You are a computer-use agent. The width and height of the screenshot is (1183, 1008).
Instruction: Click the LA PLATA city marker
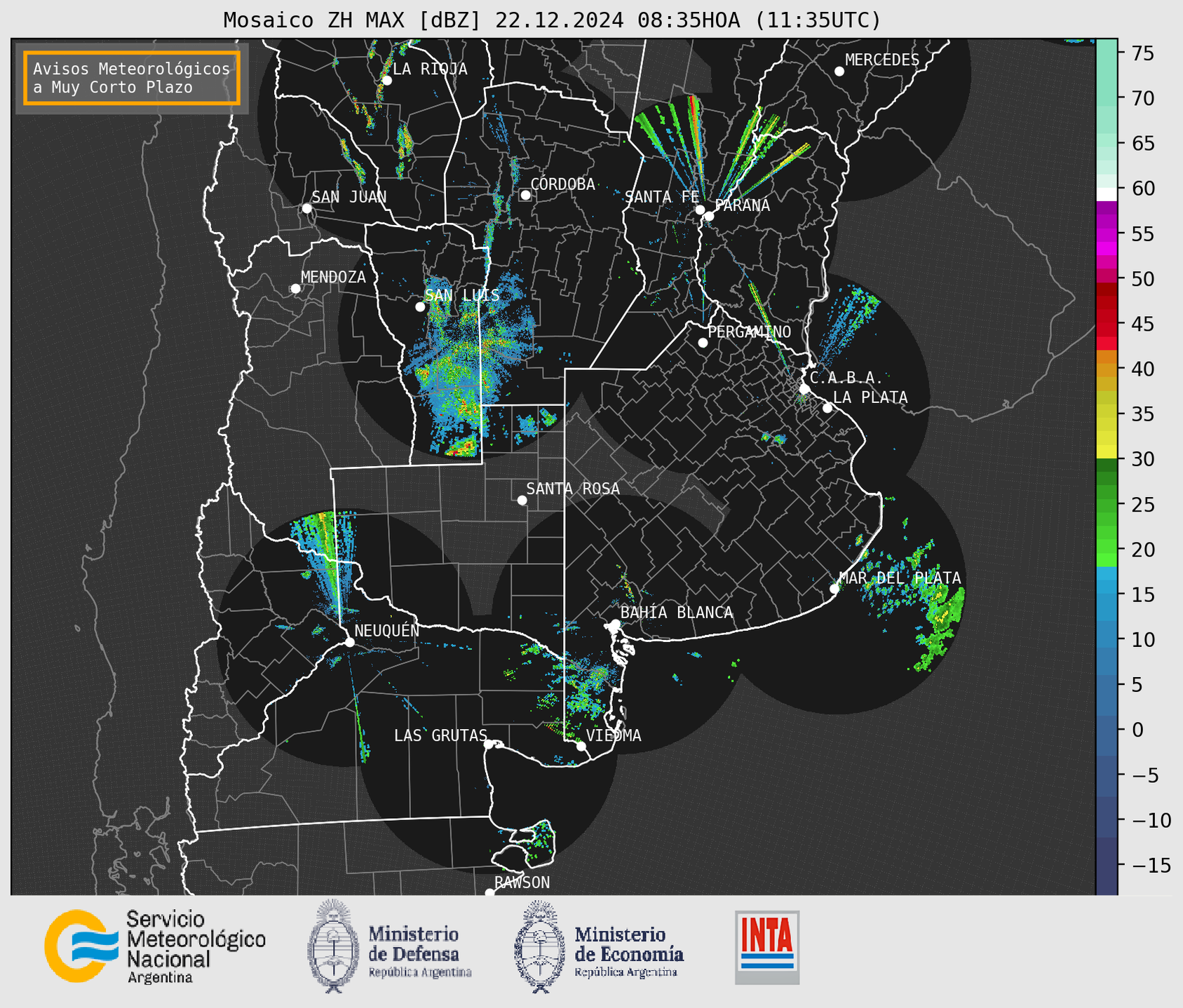click(827, 408)
